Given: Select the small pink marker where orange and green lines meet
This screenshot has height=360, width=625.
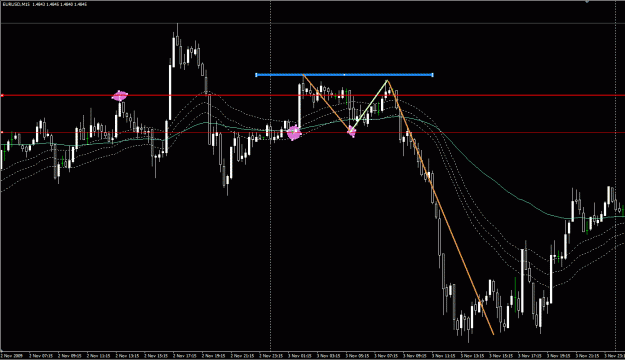Looking at the screenshot, I should click(x=352, y=131).
